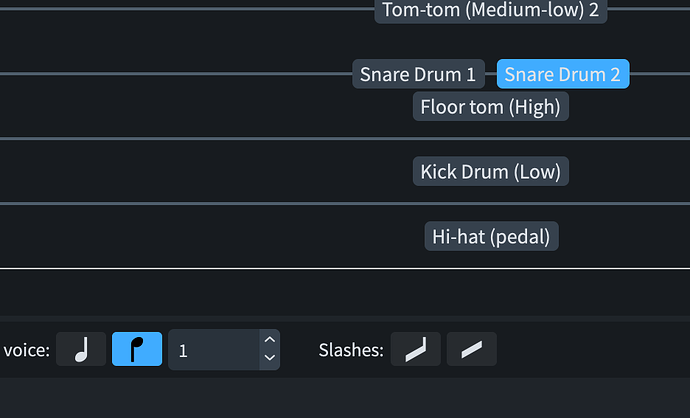Click the white line below Hi-hat (pedal)
The width and height of the screenshot is (690, 418).
pyautogui.click(x=492, y=268)
